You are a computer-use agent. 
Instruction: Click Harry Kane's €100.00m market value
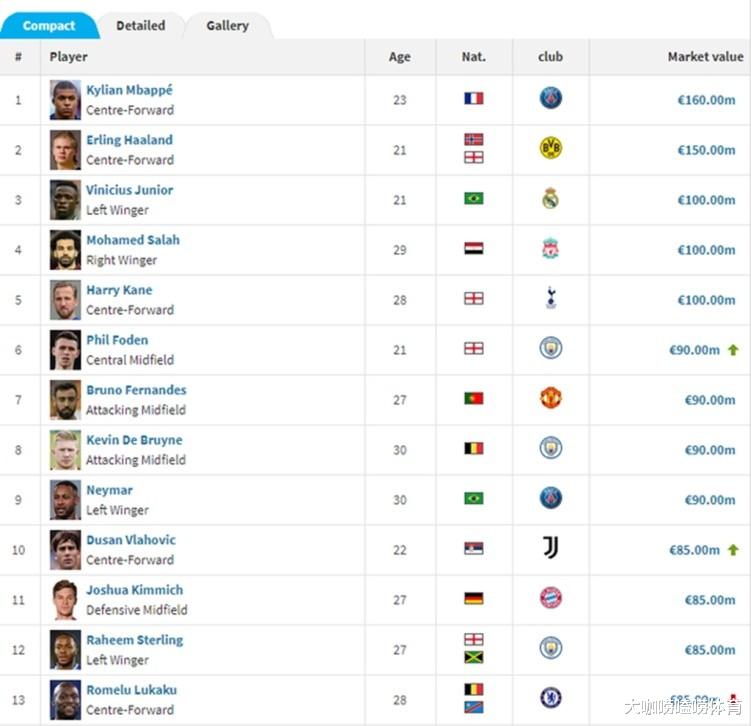(706, 300)
